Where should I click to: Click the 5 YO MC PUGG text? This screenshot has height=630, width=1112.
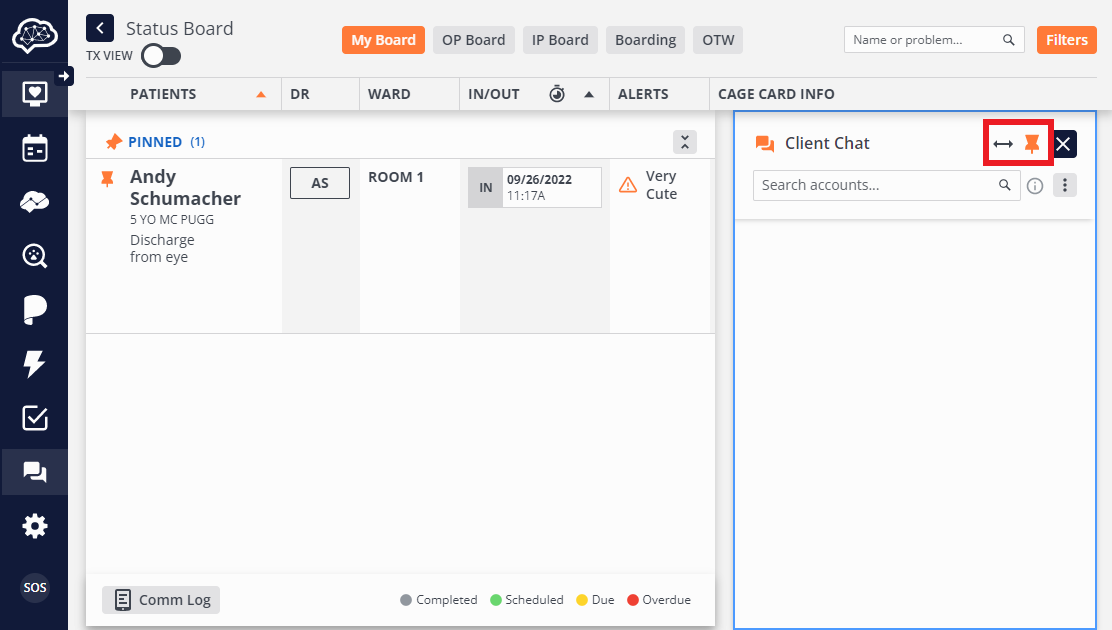[172, 219]
